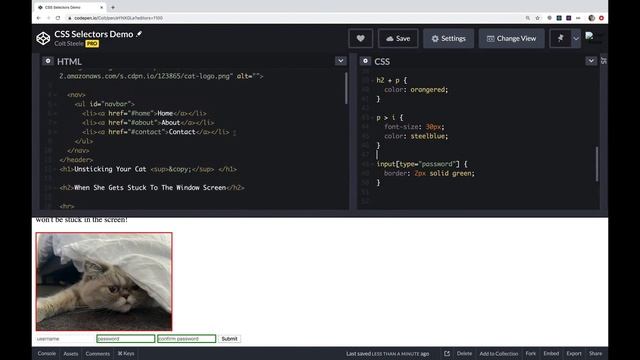This screenshot has height=360, width=640.
Task: Click Colt Steele author link
Action: click(x=69, y=44)
